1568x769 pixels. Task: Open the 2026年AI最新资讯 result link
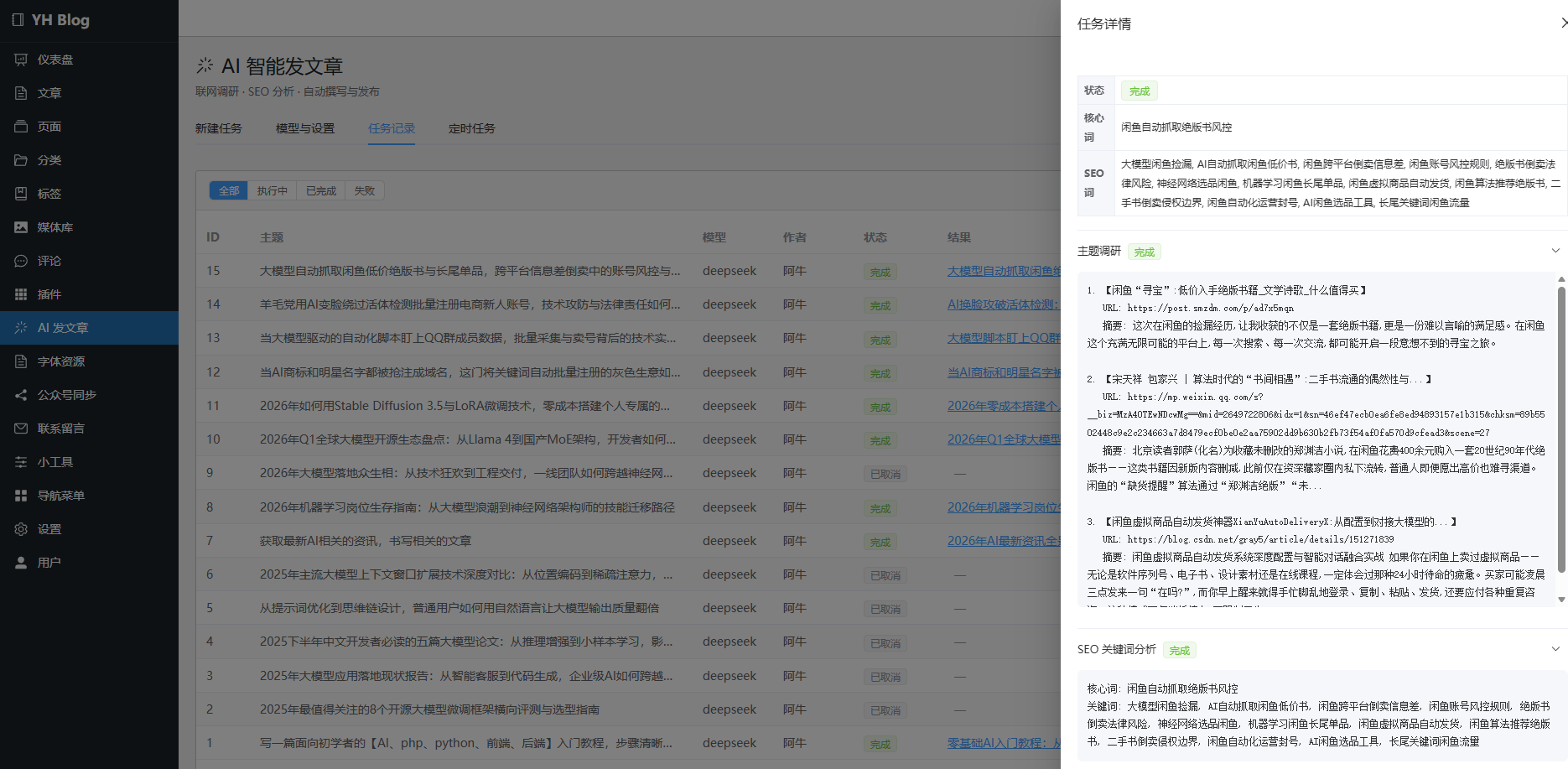tap(1004, 541)
